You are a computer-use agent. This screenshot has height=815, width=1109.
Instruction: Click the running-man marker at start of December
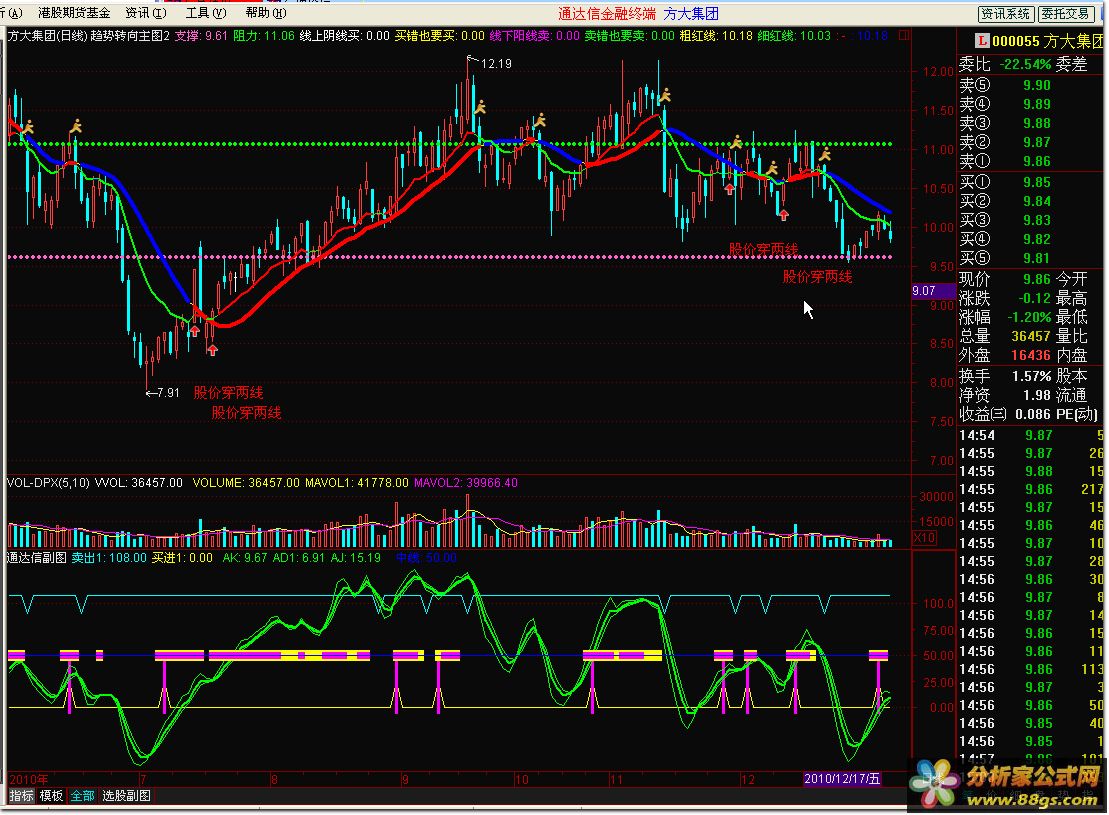point(736,142)
